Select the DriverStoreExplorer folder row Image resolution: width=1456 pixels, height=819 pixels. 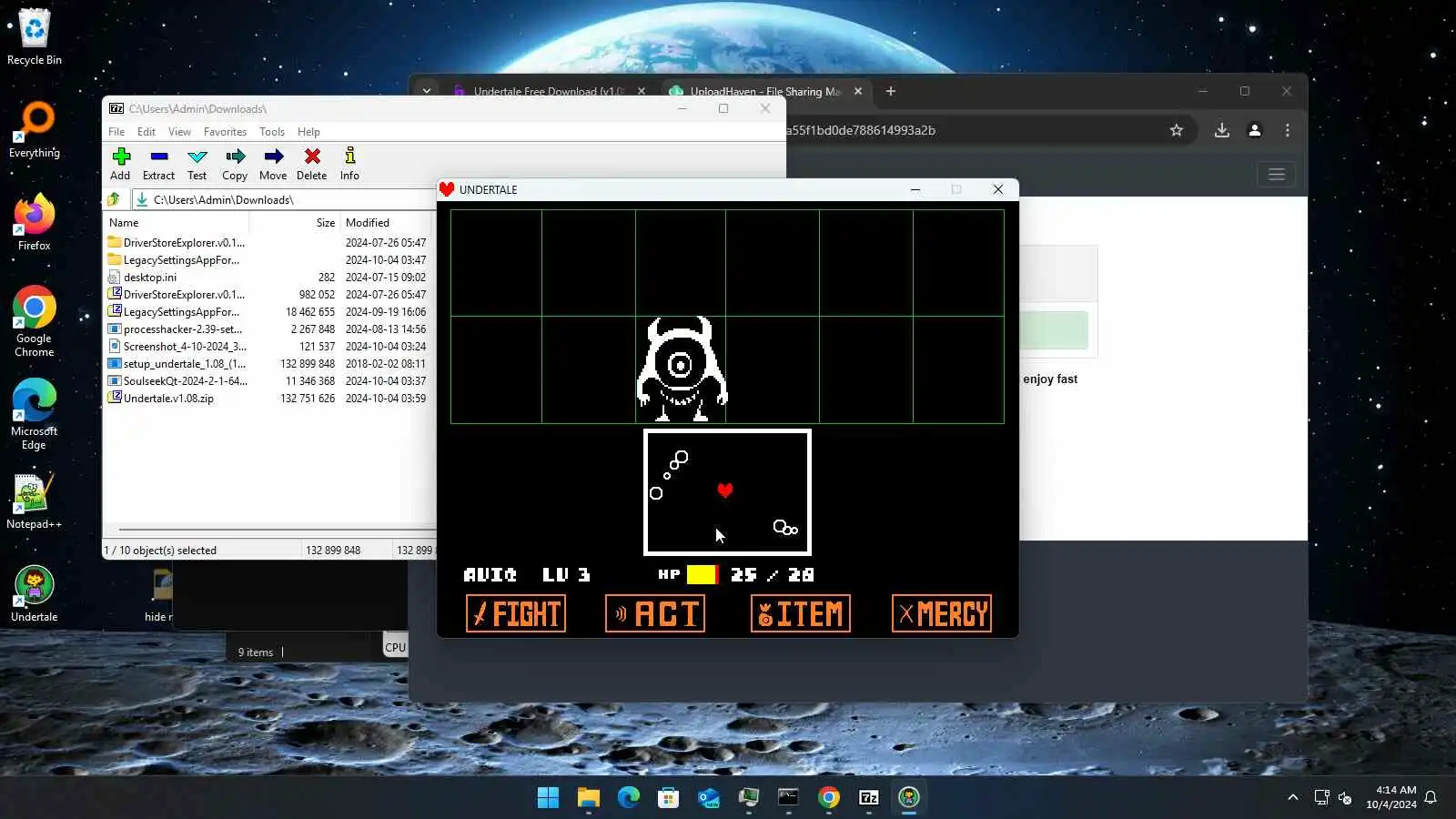[x=268, y=243]
